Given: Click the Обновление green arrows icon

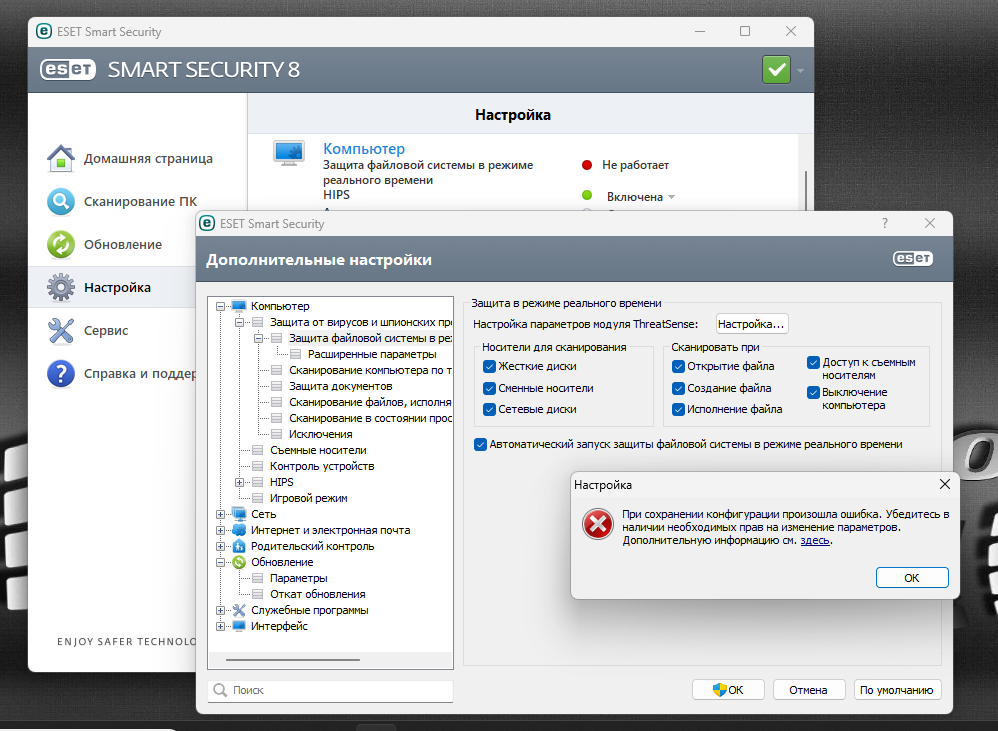Looking at the screenshot, I should click(61, 245).
